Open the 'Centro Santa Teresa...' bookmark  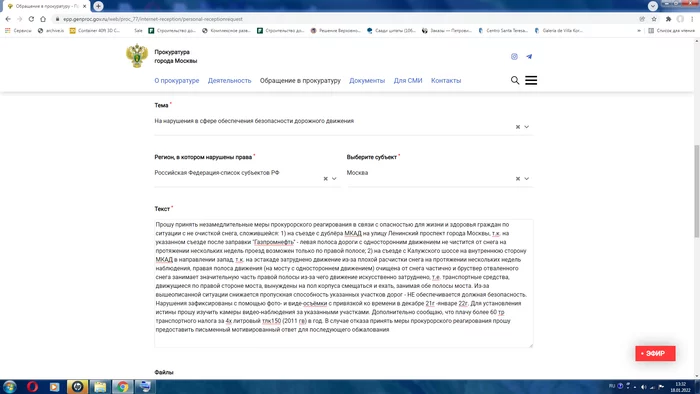[503, 31]
